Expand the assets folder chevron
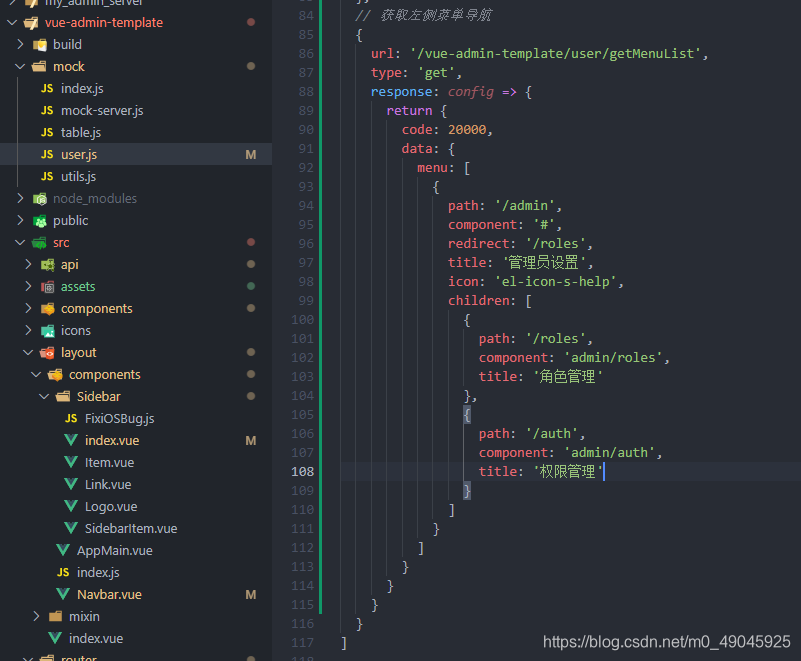The height and width of the screenshot is (661, 801). tap(28, 286)
